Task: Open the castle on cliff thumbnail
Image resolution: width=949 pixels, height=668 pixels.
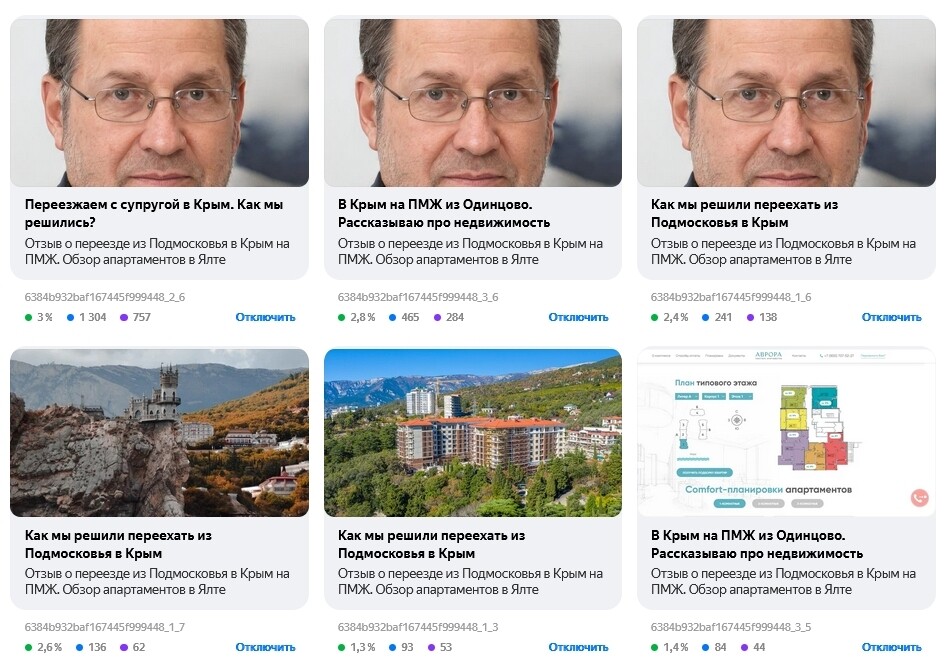Action: [x=159, y=432]
